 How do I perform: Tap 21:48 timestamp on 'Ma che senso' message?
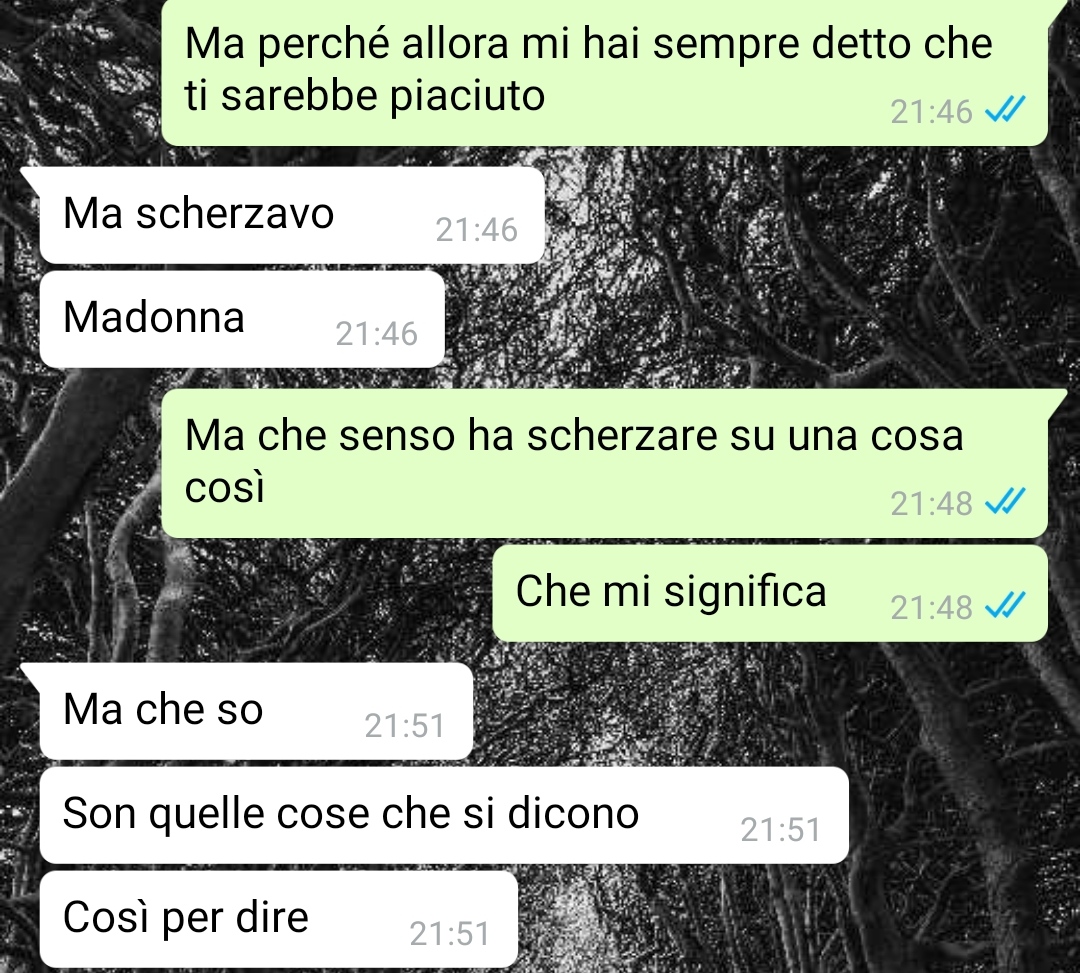(931, 504)
